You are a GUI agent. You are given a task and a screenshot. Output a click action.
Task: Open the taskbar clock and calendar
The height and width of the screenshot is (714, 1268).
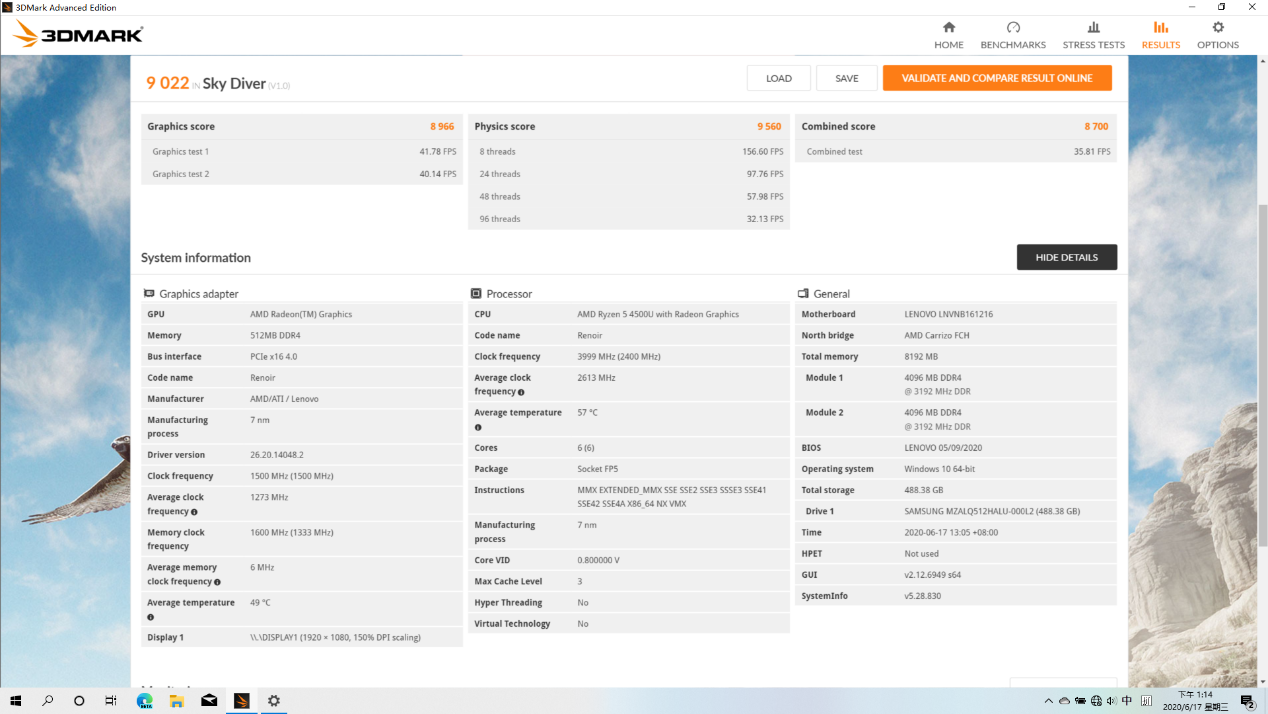coord(1195,701)
